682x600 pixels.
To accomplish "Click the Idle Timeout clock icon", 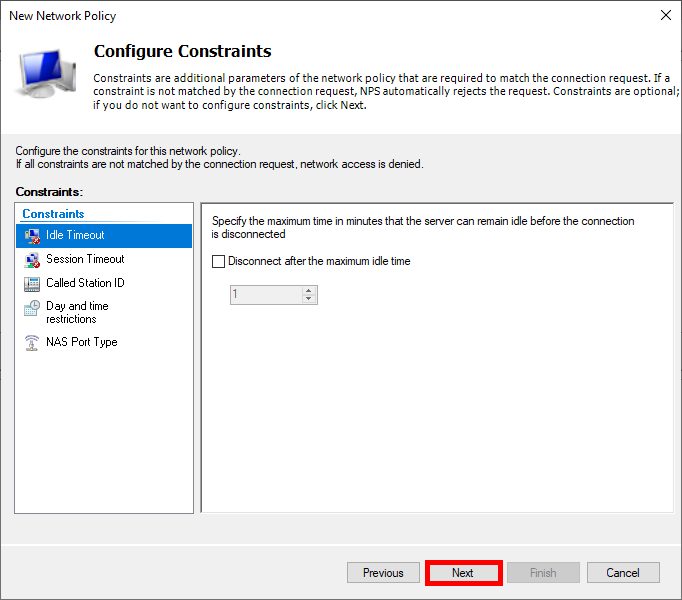I will point(31,236).
